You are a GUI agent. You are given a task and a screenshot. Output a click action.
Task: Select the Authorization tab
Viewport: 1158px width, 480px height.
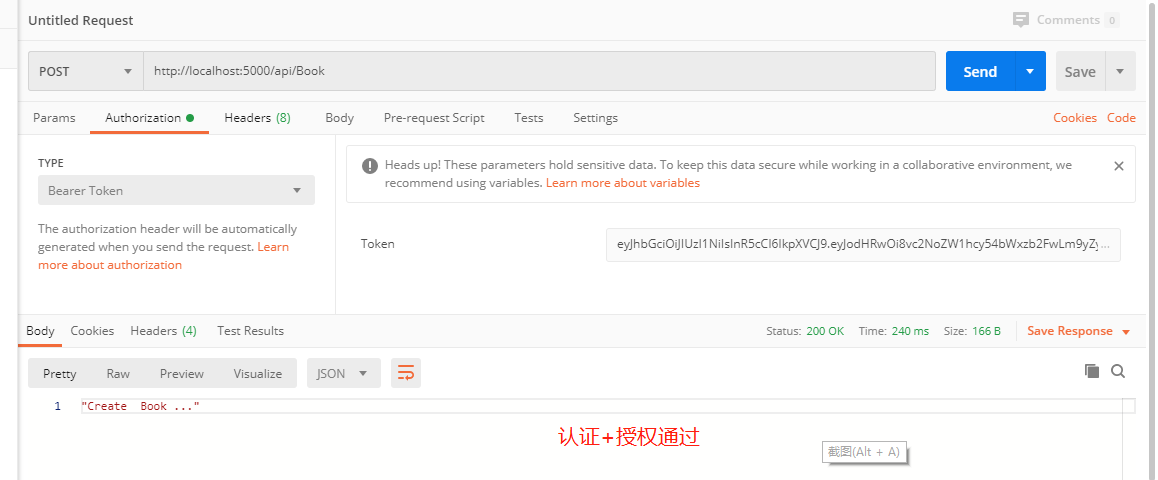coord(149,117)
